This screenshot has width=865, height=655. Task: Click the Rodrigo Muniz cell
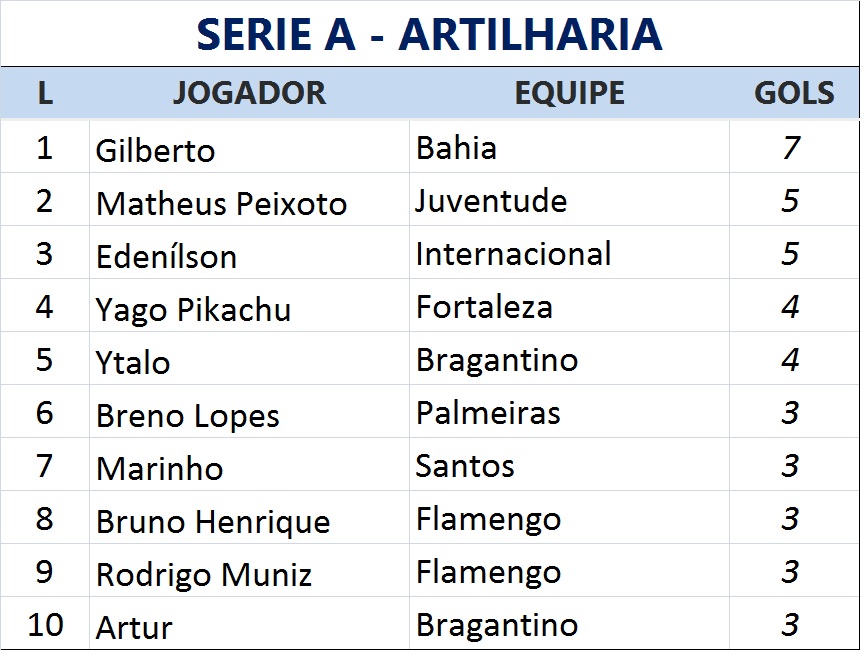pyautogui.click(x=249, y=571)
